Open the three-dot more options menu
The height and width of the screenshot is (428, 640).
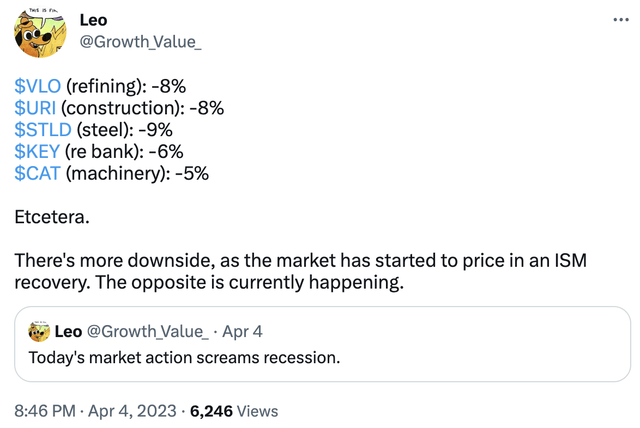tap(621, 20)
